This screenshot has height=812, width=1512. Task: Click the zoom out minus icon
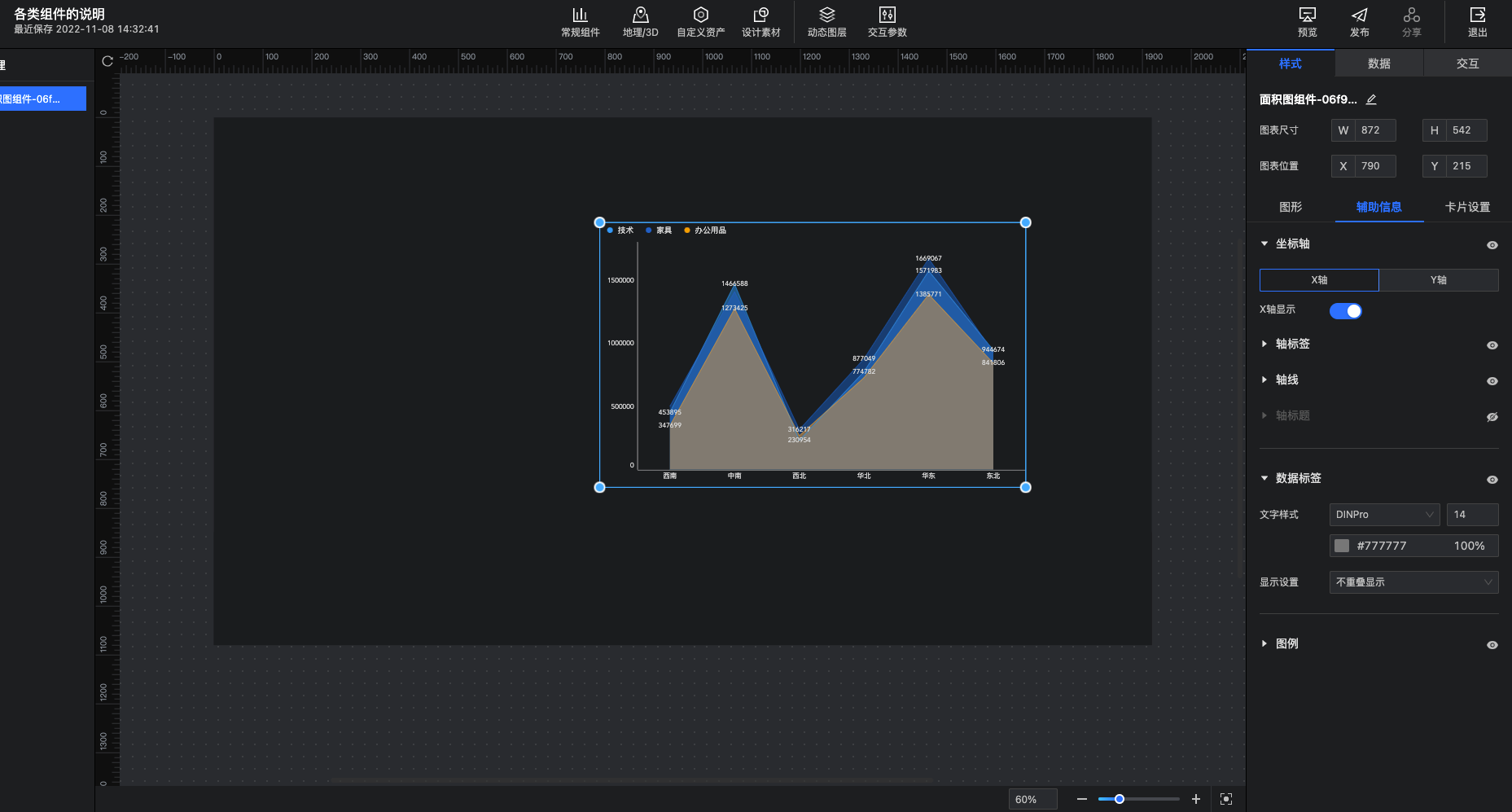click(1081, 799)
